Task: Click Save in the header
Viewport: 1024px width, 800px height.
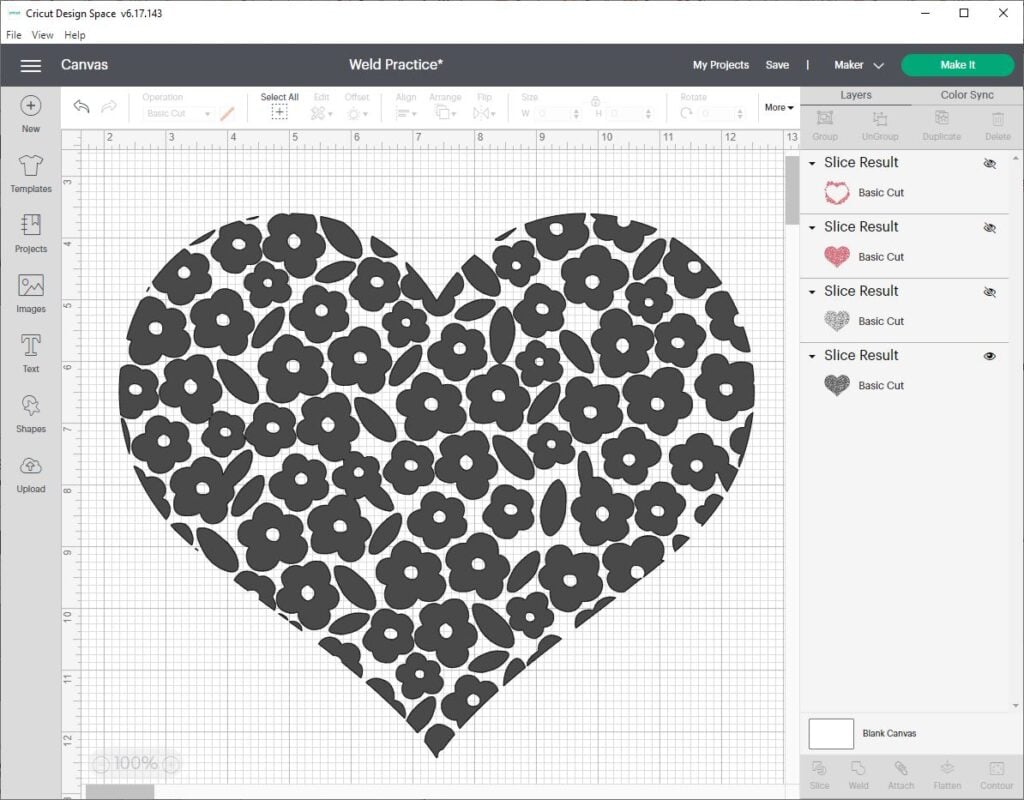Action: click(x=777, y=65)
